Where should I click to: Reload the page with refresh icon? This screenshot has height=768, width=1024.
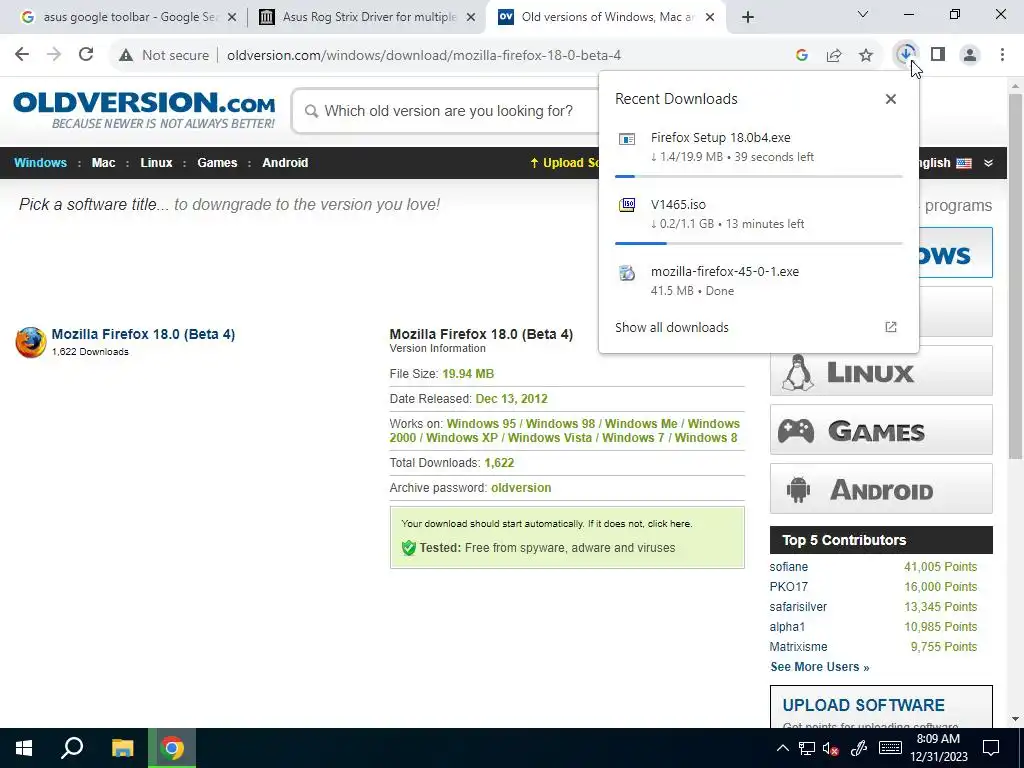tap(86, 55)
